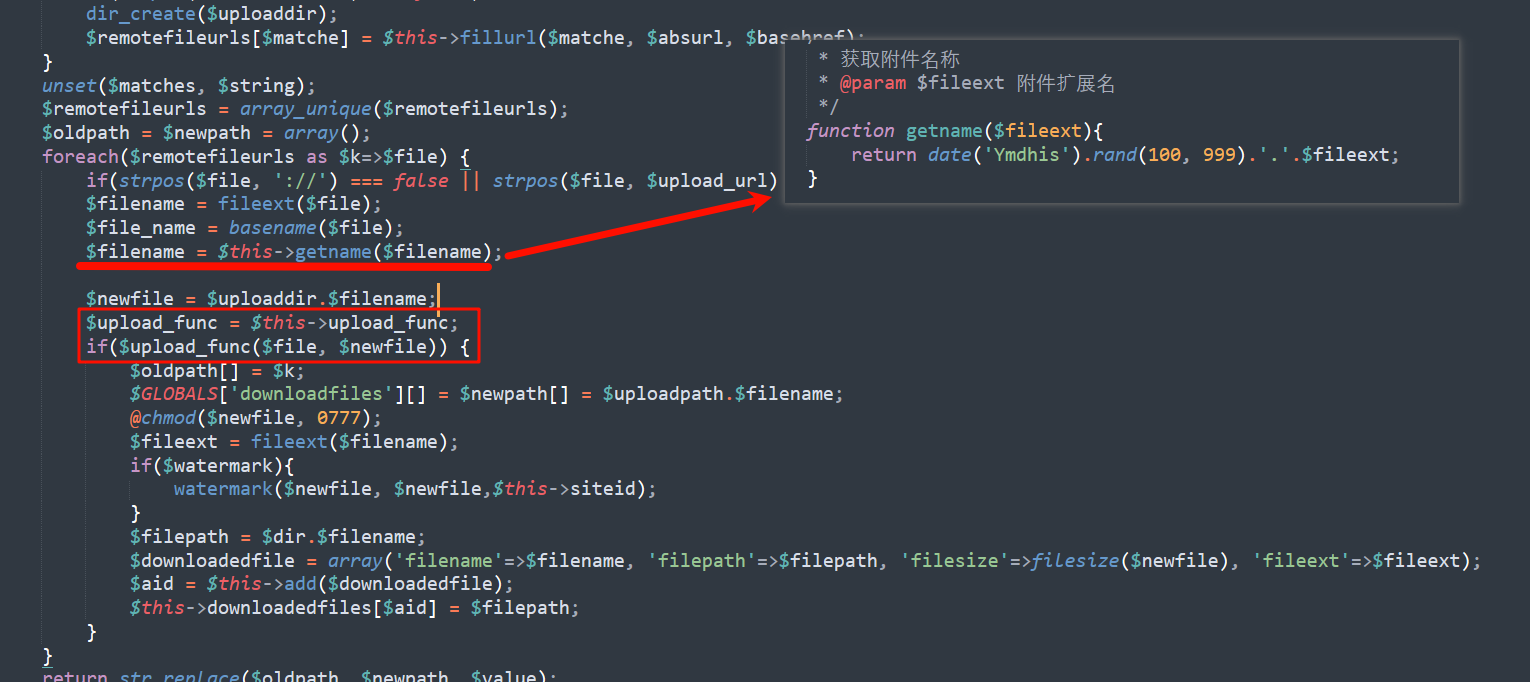Click the $this->downloadedfiles[$aid] = $filepath line
1530x682 pixels.
pos(355,608)
